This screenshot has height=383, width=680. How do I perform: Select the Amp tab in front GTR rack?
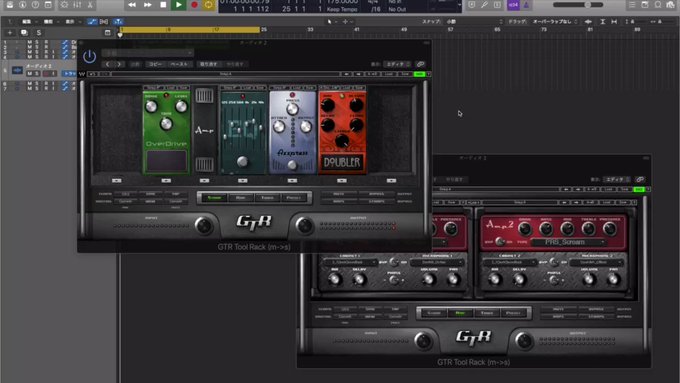pyautogui.click(x=241, y=198)
